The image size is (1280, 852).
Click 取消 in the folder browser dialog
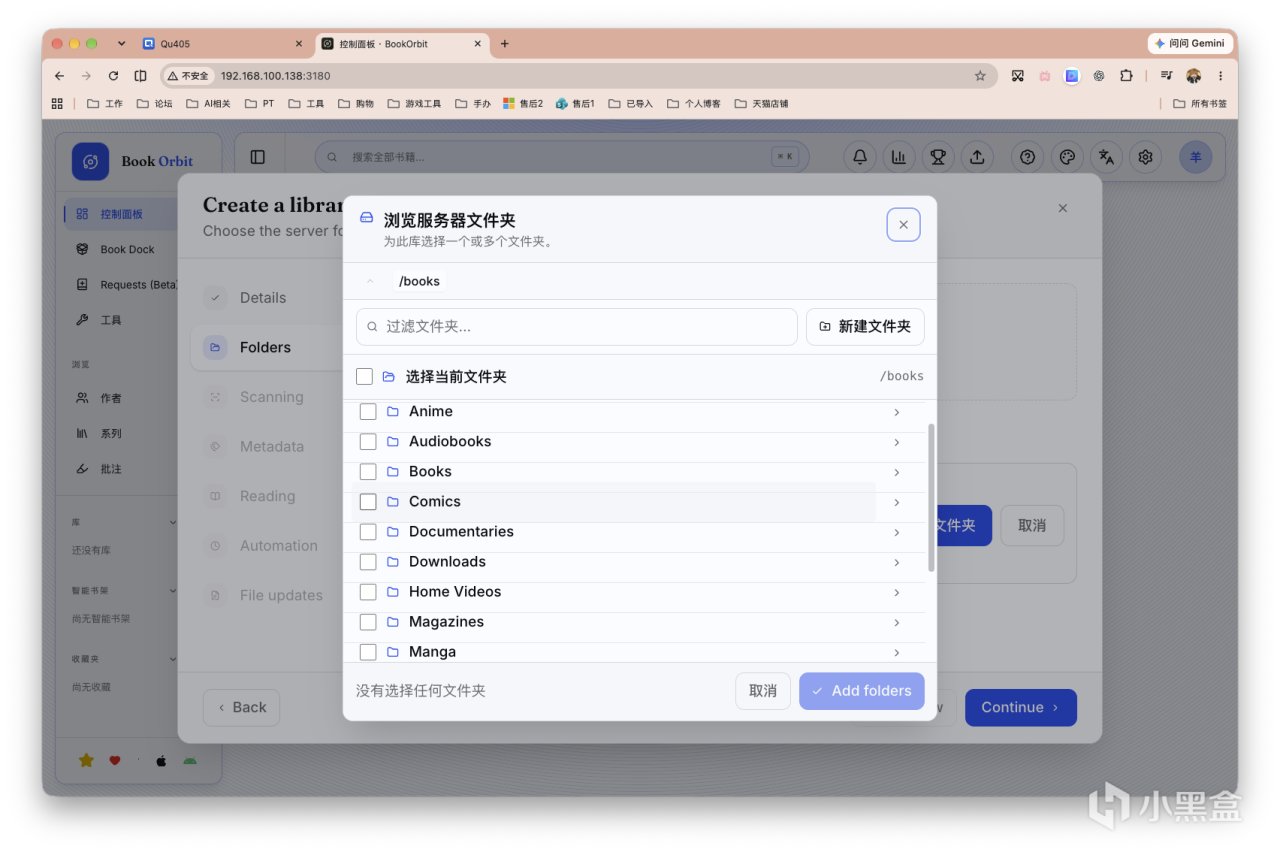tap(763, 691)
